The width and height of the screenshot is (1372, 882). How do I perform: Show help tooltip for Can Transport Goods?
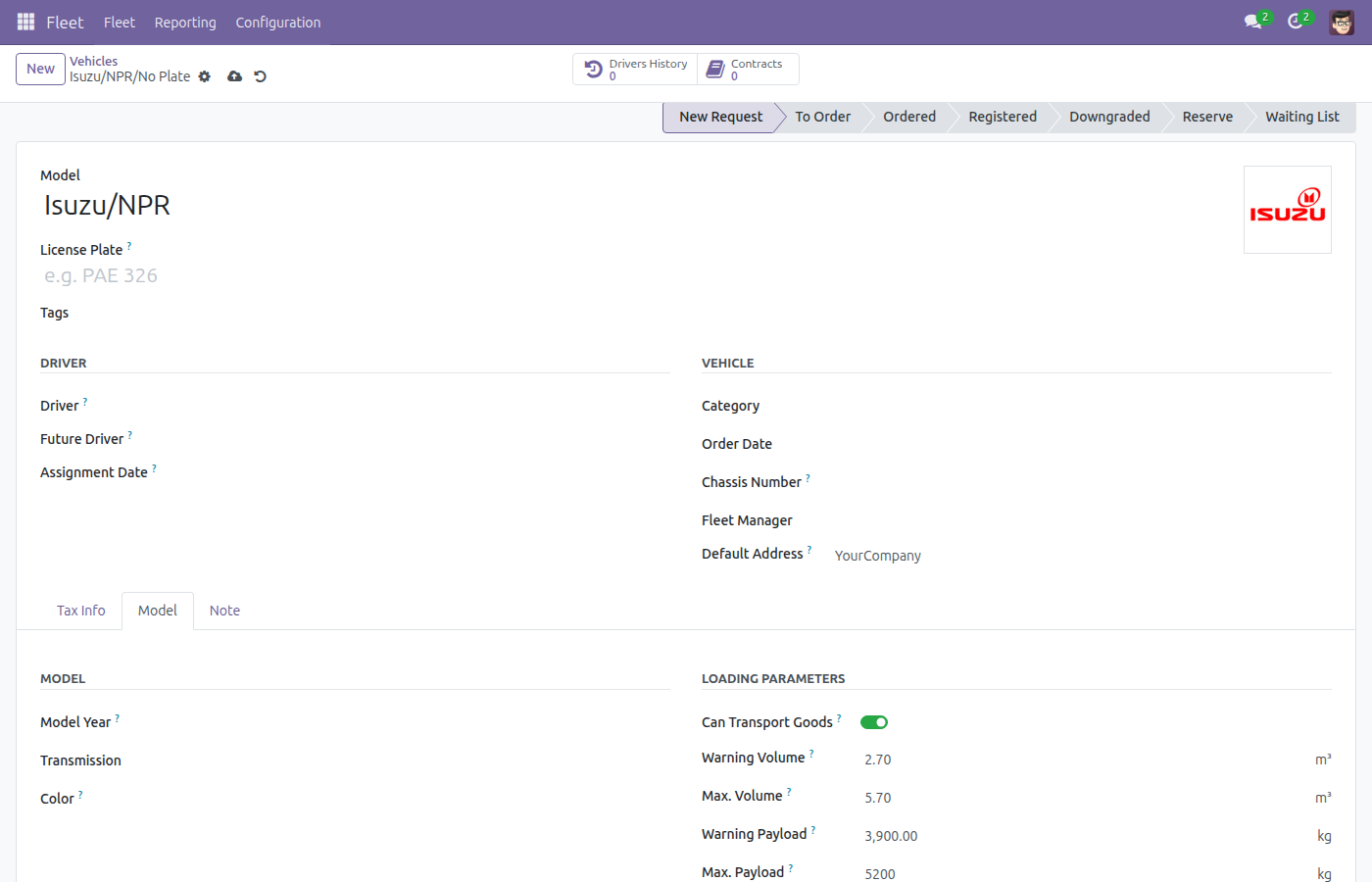click(x=839, y=717)
